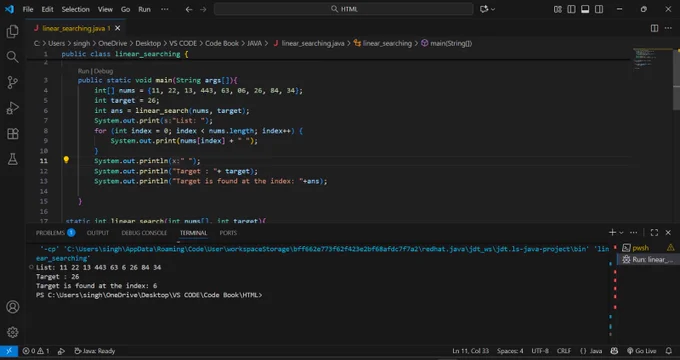Switch to the DEBUG CONSOLE tab
The height and width of the screenshot is (360, 680).
(144, 233)
